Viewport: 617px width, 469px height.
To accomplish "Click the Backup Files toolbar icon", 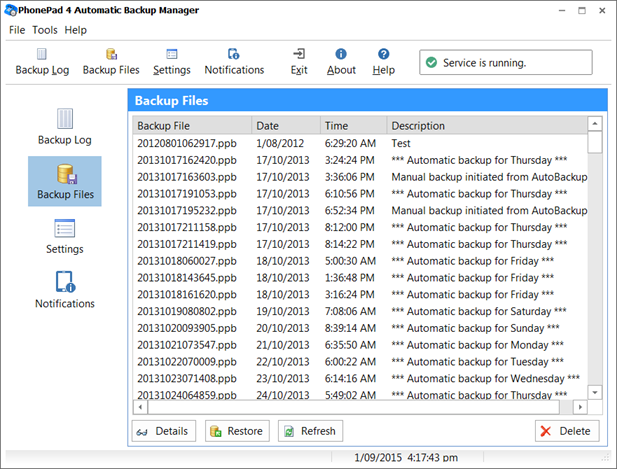I will (x=111, y=62).
